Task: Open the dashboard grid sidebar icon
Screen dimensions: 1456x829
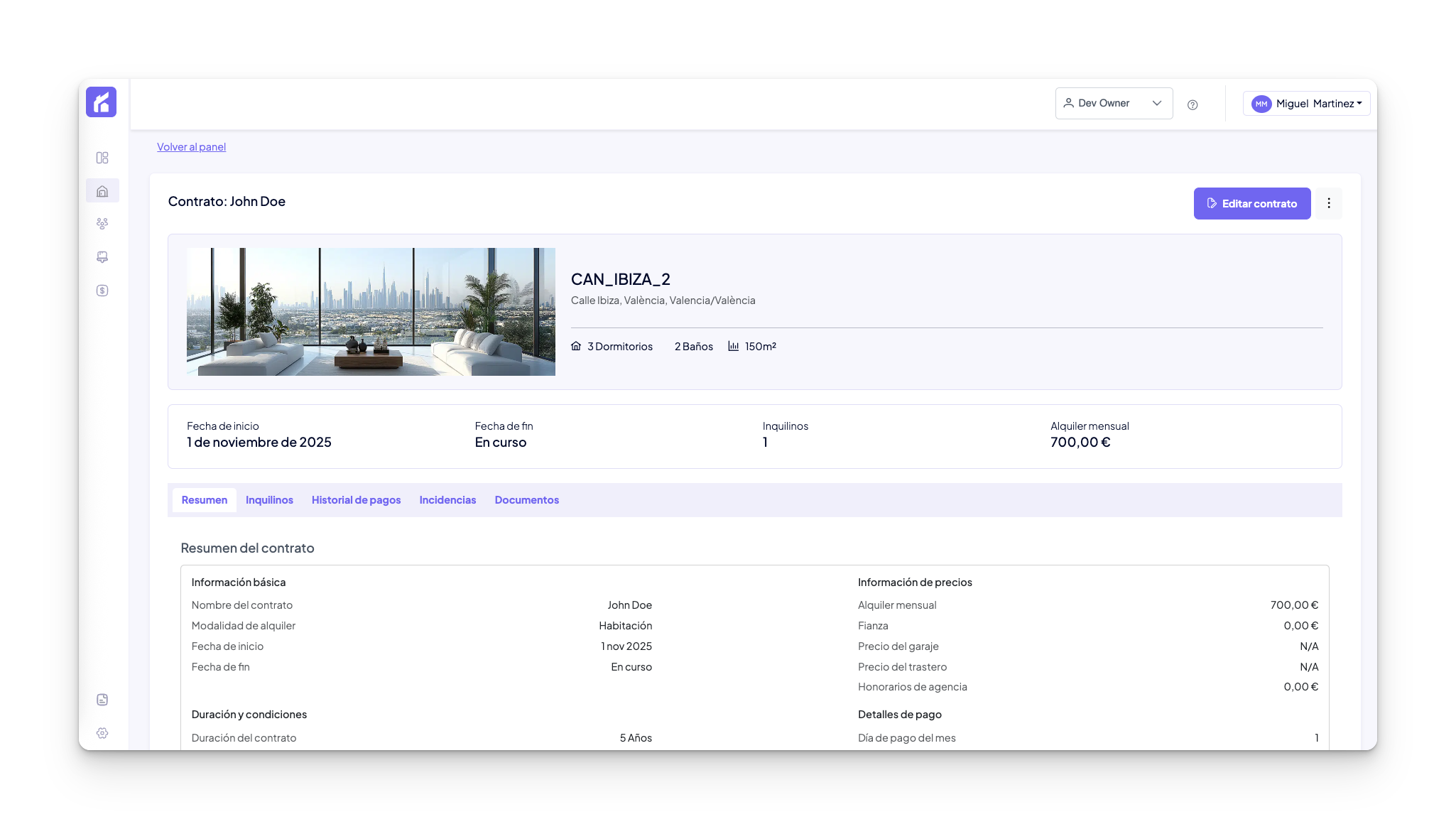Action: [102, 158]
